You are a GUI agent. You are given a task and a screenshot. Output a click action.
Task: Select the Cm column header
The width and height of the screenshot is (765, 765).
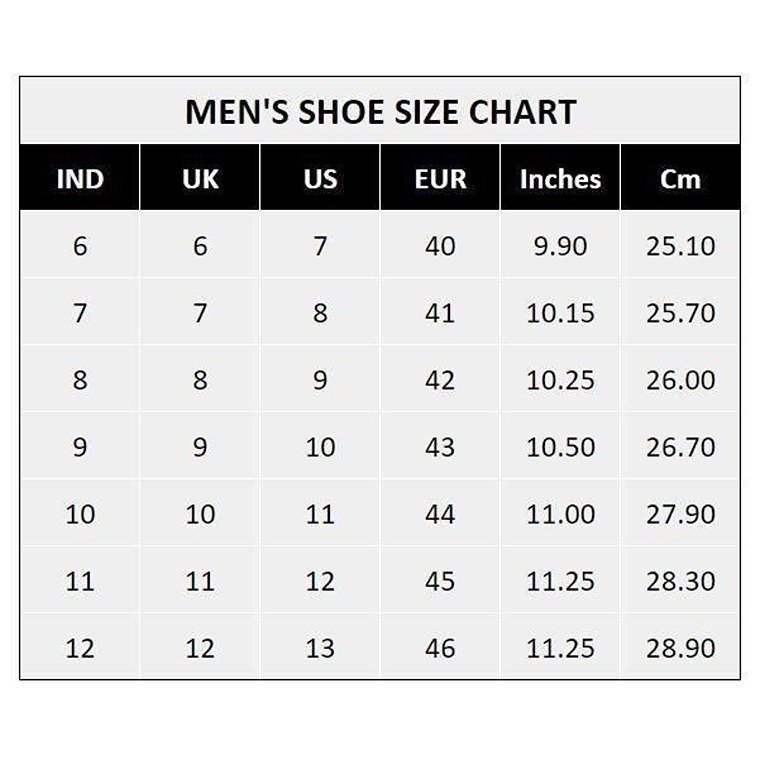coord(680,180)
